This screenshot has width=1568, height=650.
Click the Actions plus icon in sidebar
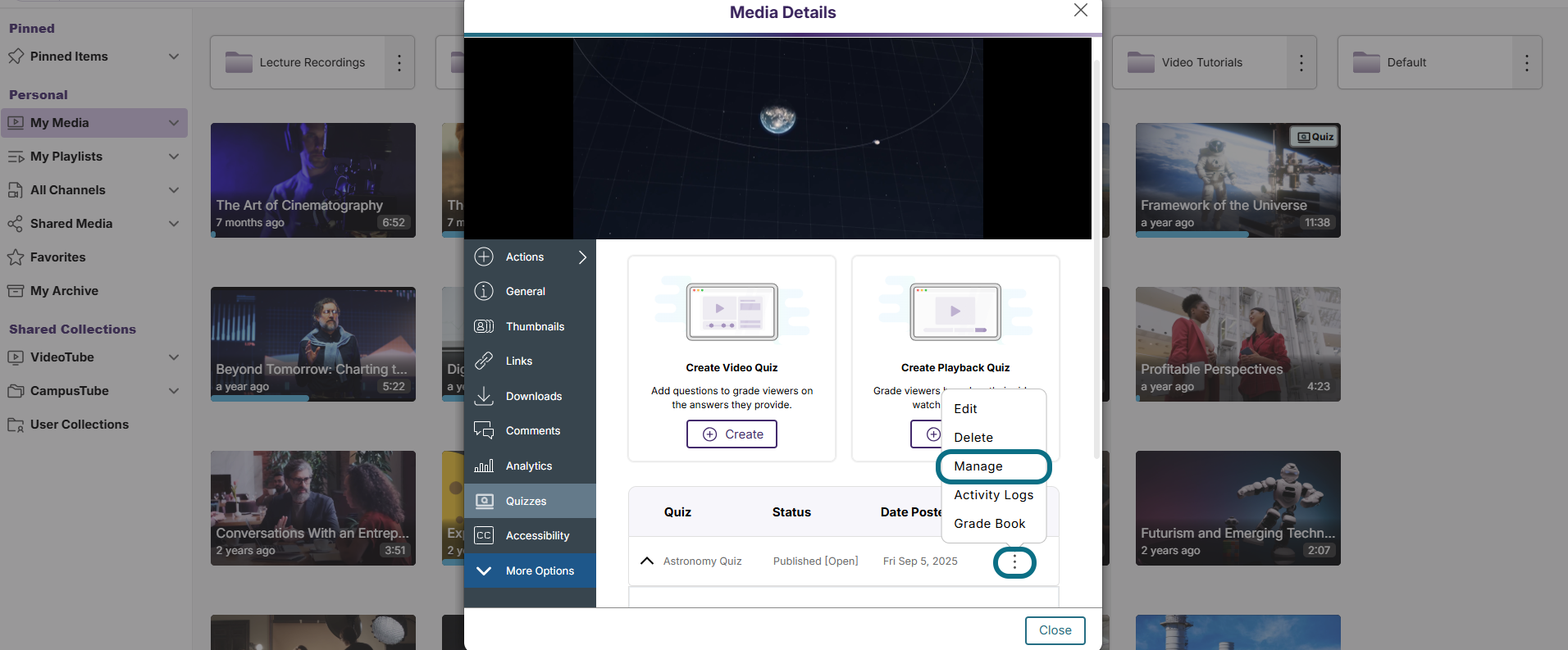tap(484, 257)
